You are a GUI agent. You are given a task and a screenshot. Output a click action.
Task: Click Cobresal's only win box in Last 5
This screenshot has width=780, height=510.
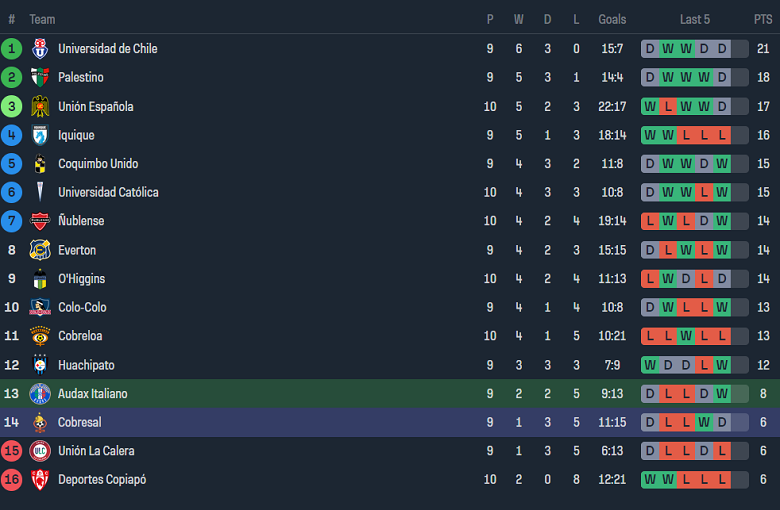point(704,423)
